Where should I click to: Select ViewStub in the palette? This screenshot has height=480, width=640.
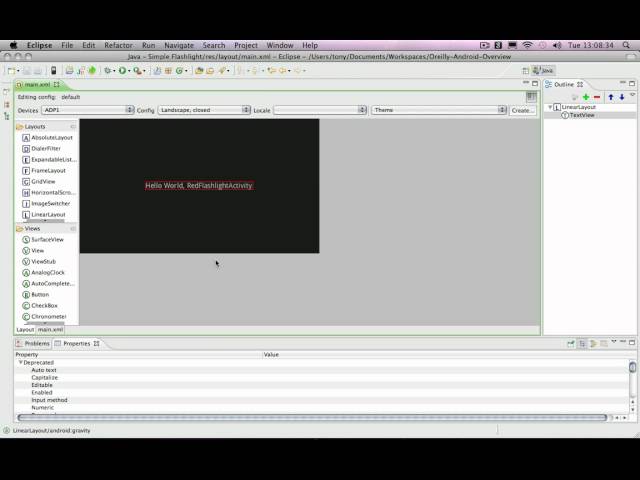tap(39, 262)
